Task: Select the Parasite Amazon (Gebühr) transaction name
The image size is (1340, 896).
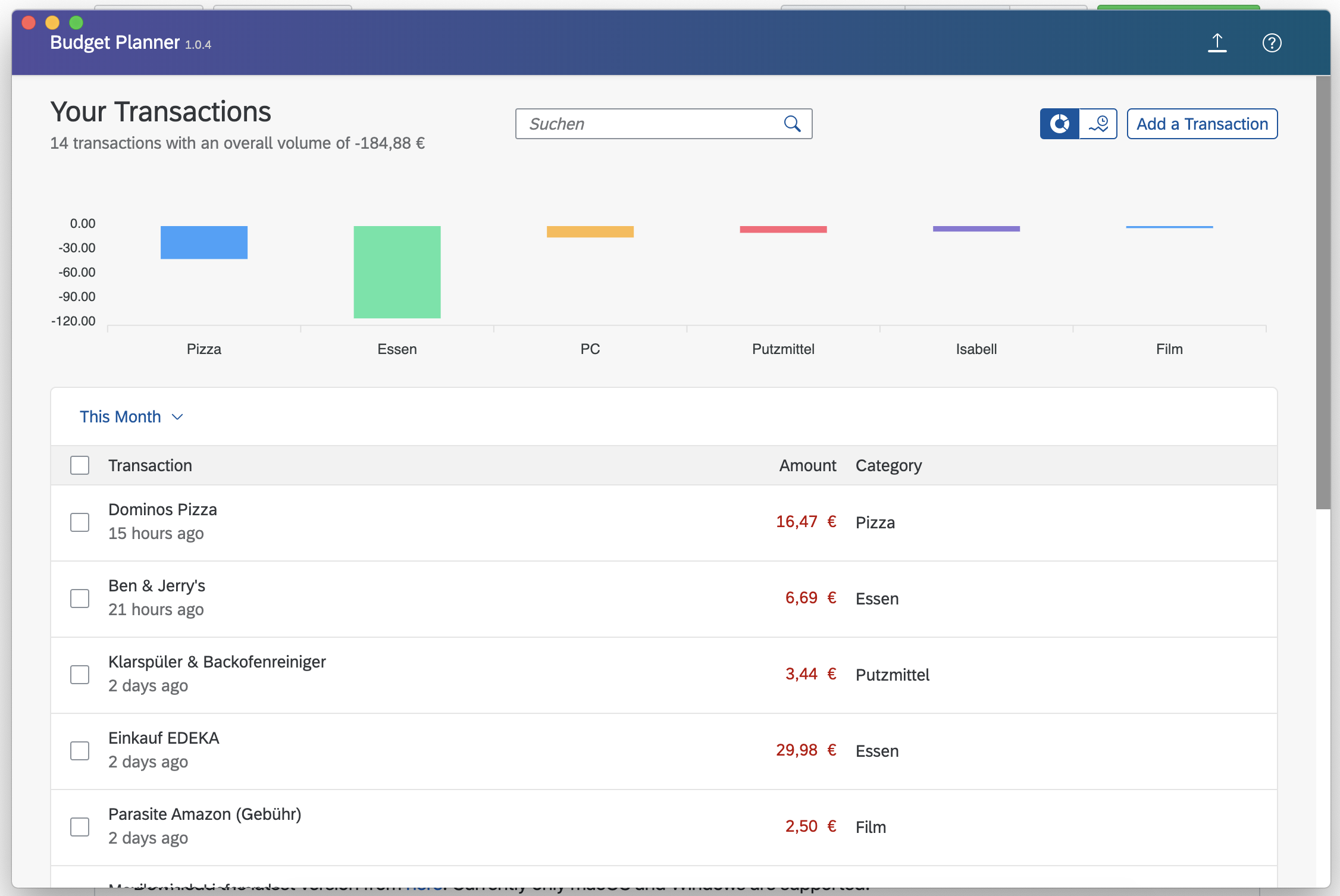Action: point(205,814)
